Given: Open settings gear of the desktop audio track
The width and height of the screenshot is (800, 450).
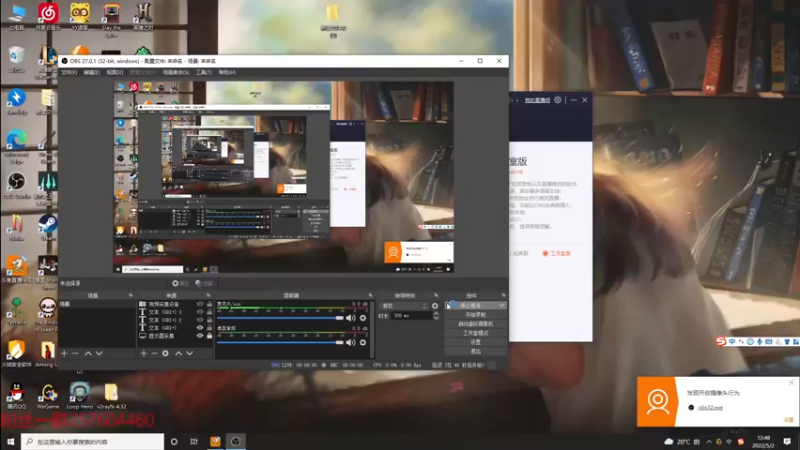Looking at the screenshot, I should pos(363,342).
